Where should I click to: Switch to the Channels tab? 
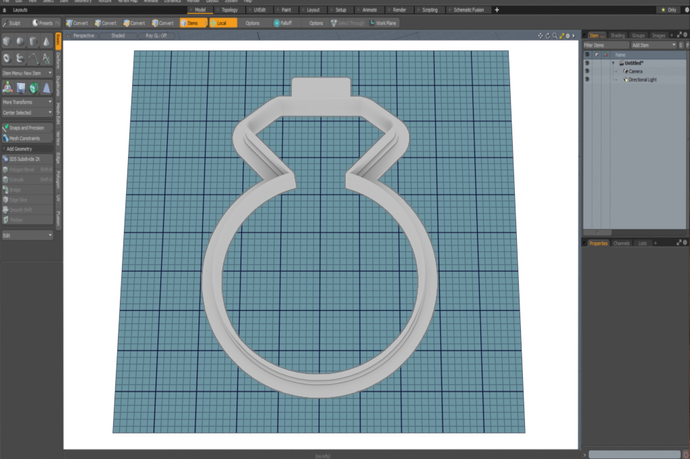621,243
